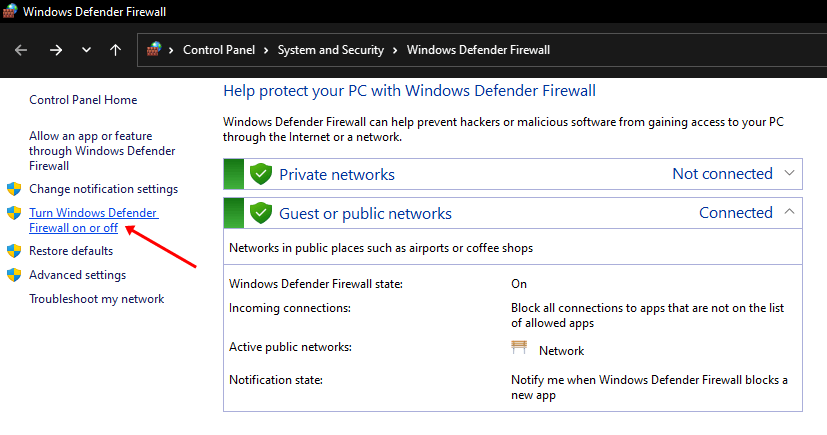Click the green shield beside Guest or public networks
Image resolution: width=827 pixels, height=435 pixels.
(261, 213)
